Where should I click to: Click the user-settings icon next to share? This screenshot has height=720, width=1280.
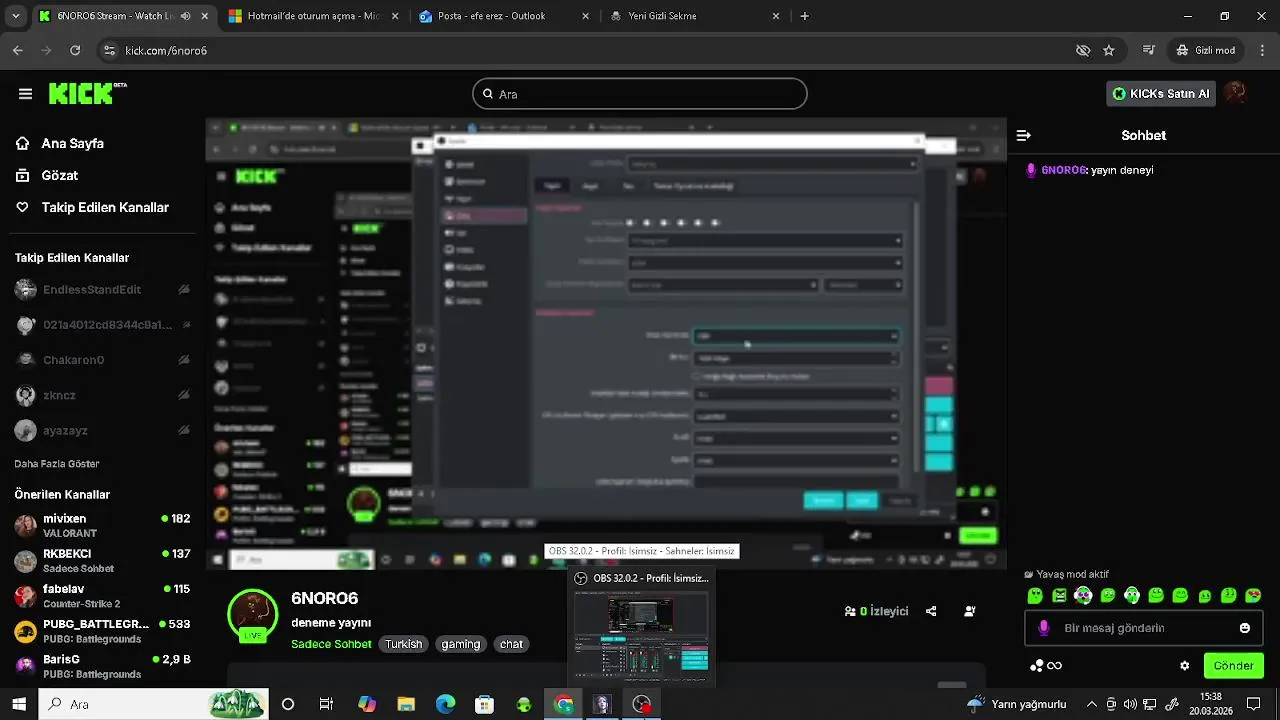(x=970, y=611)
